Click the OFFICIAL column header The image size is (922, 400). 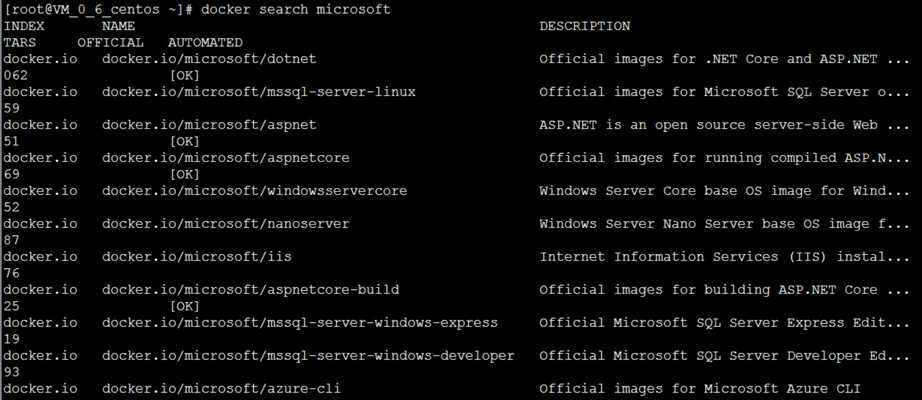click(x=111, y=43)
